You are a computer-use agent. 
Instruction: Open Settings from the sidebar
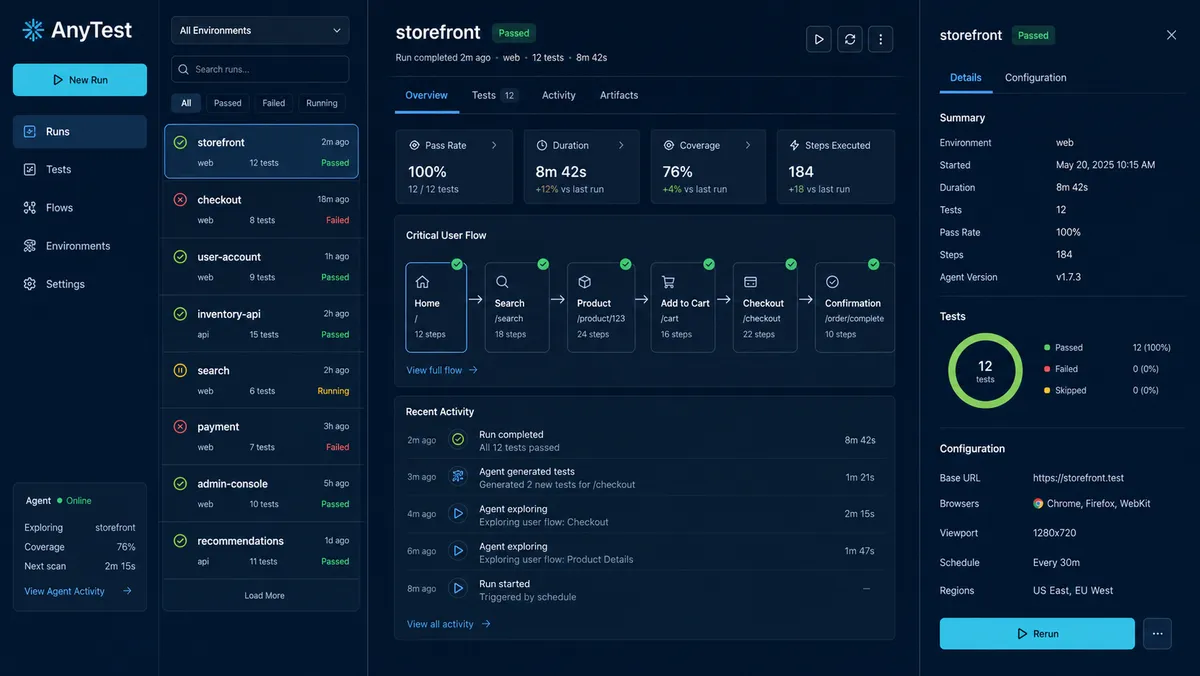(80, 284)
